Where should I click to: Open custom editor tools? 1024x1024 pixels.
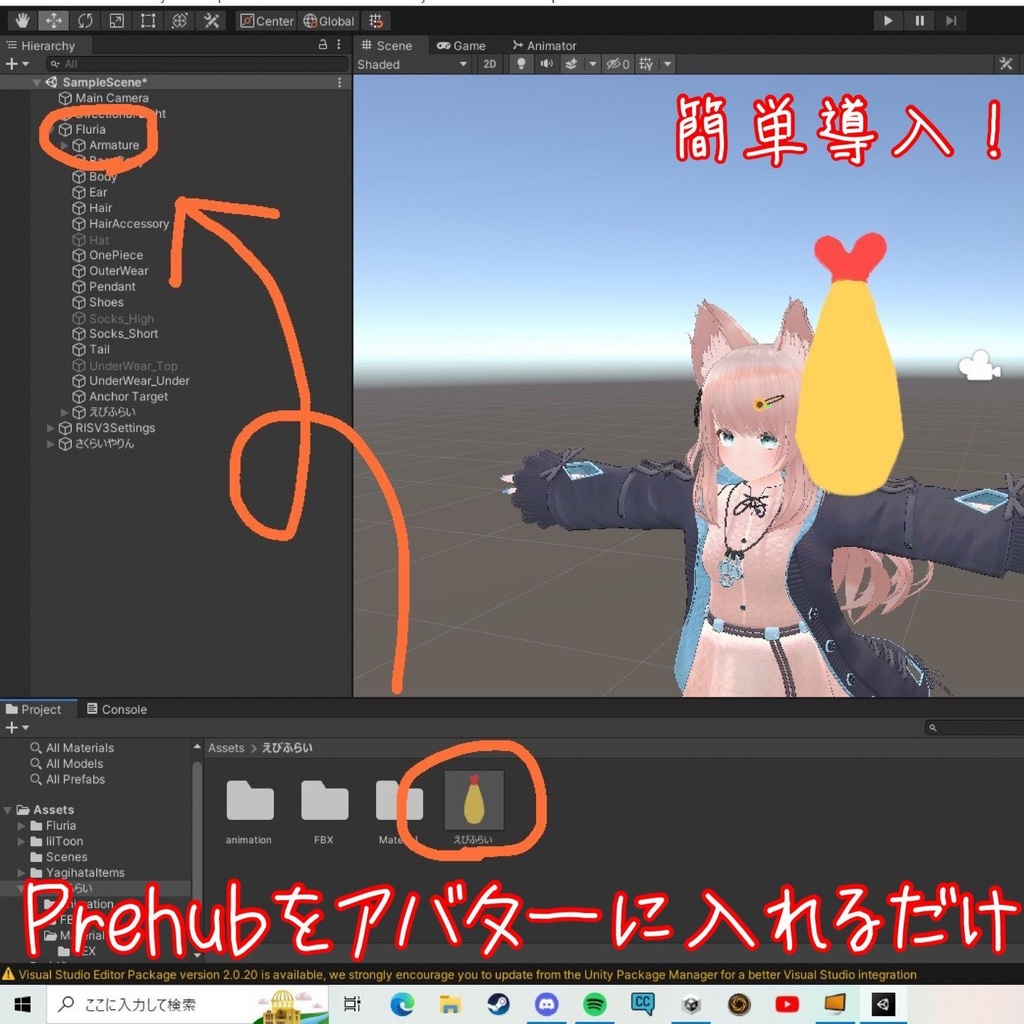pos(211,21)
